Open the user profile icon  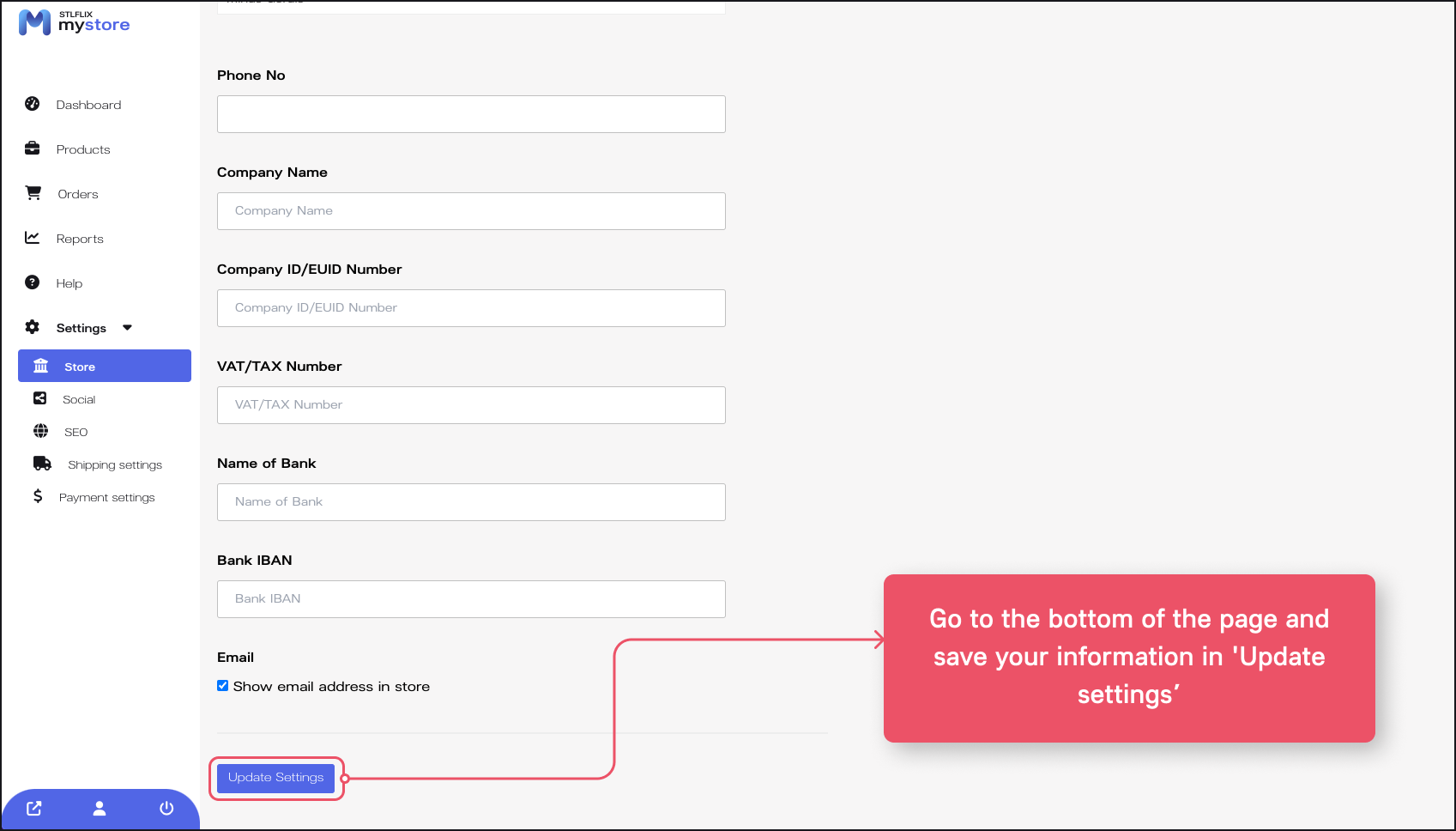tap(100, 809)
